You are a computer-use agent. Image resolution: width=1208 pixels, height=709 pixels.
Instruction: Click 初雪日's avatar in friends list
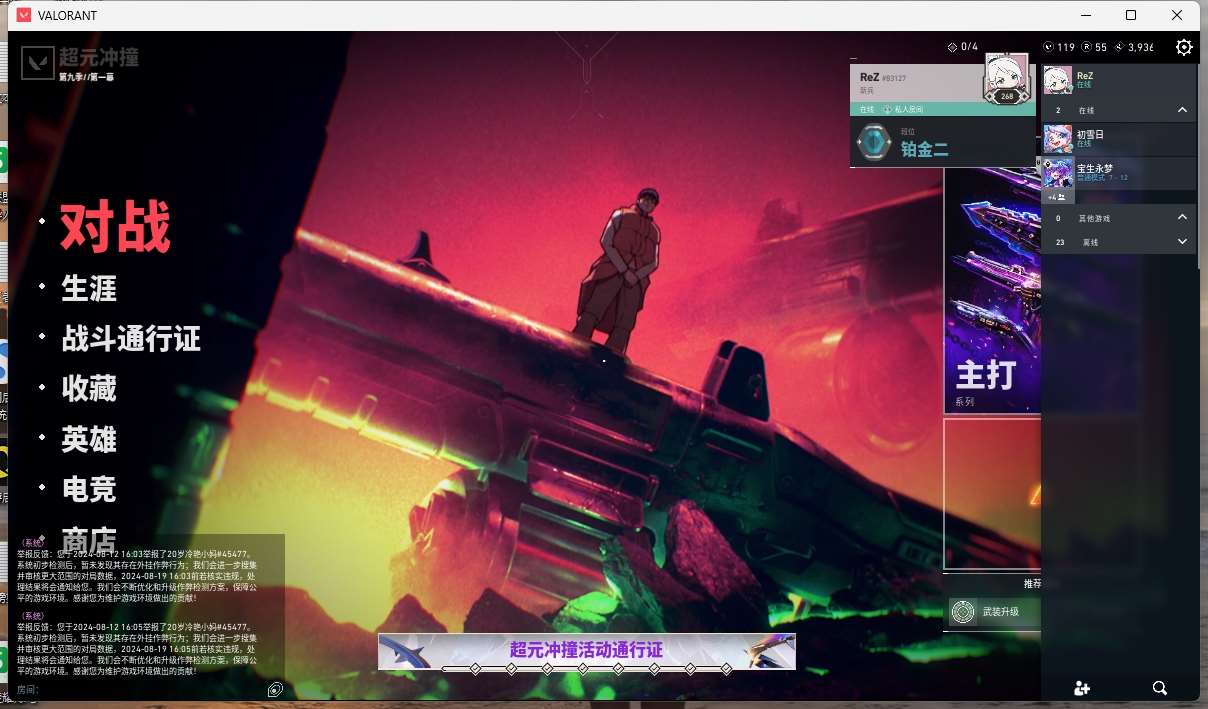point(1058,138)
